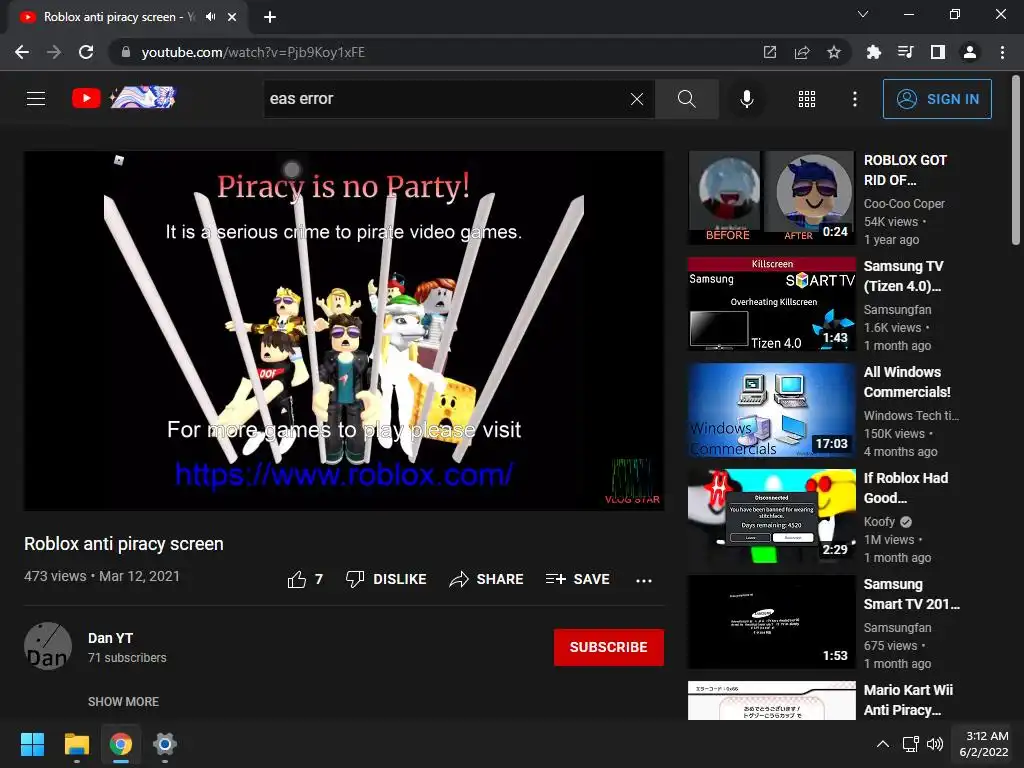Bookmark this page with the star icon
1024x768 pixels.
[x=834, y=52]
